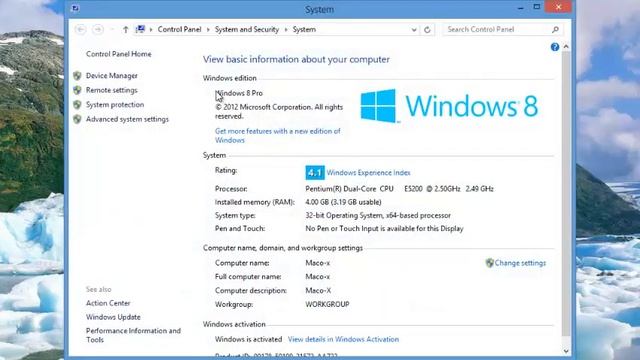Image resolution: width=640 pixels, height=360 pixels.
Task: Open Windows Update link
Action: click(113, 317)
